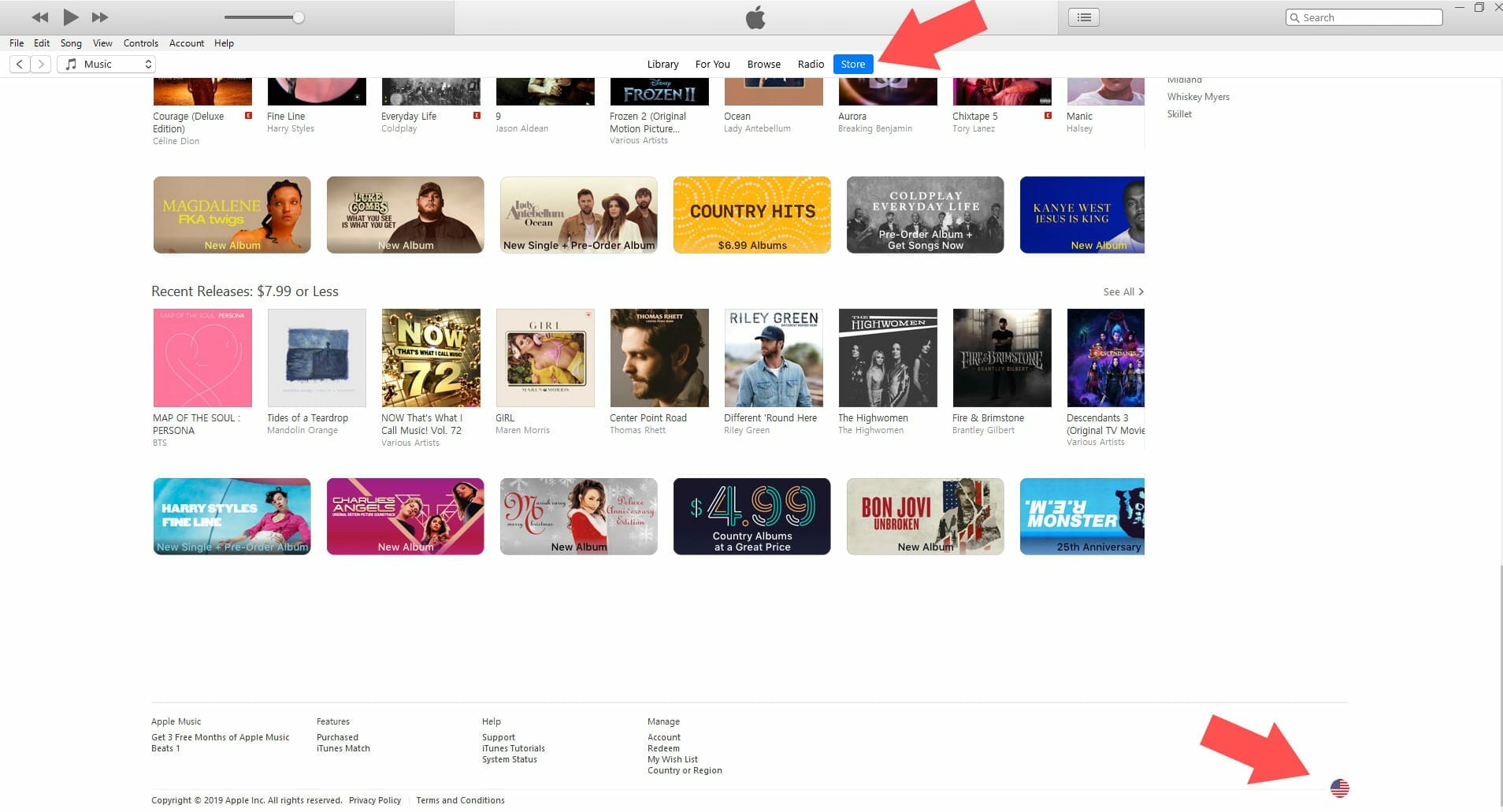The height and width of the screenshot is (812, 1503).
Task: Click the Play button
Action: tap(70, 17)
